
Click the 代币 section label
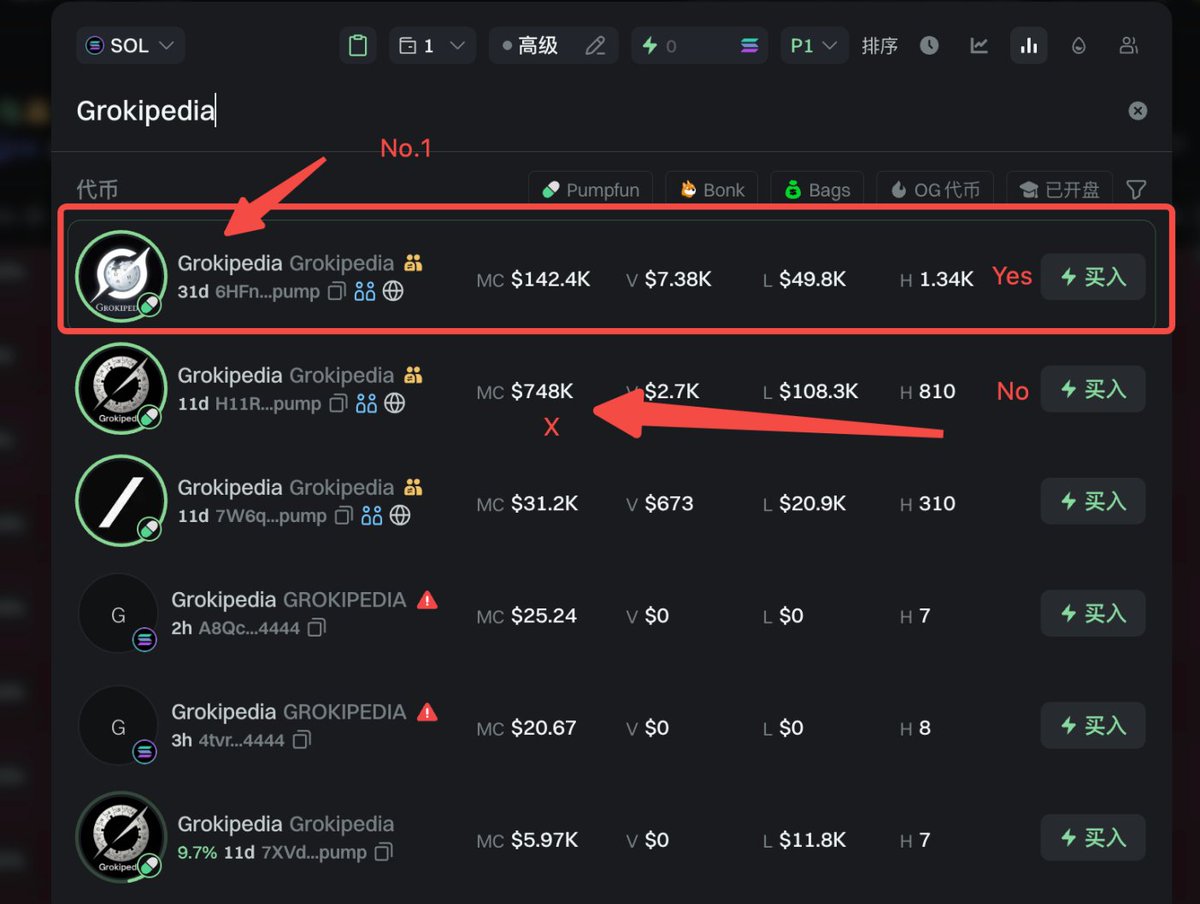click(x=98, y=189)
